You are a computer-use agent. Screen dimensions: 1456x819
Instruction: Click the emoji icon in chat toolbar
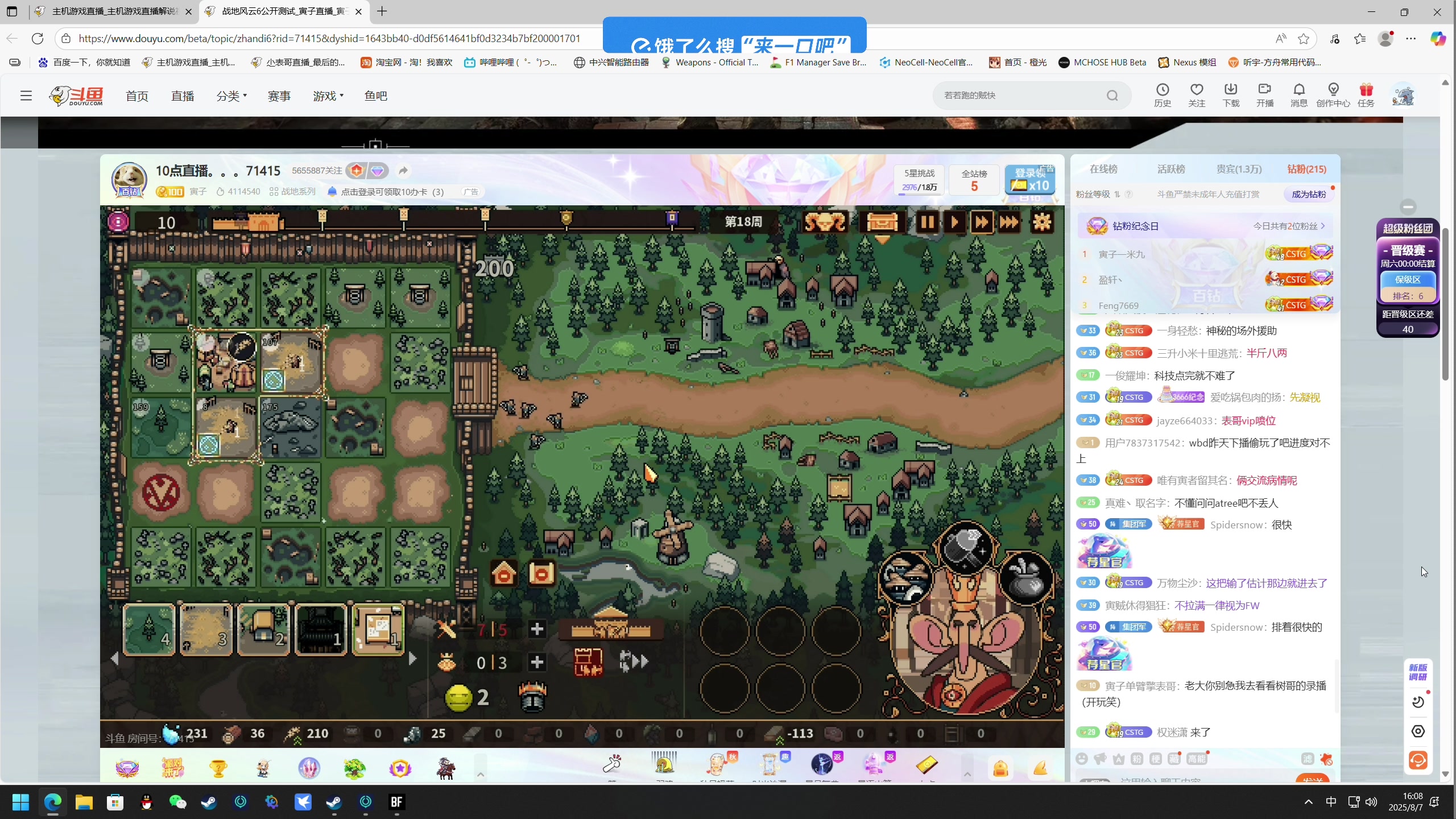tap(1082, 759)
